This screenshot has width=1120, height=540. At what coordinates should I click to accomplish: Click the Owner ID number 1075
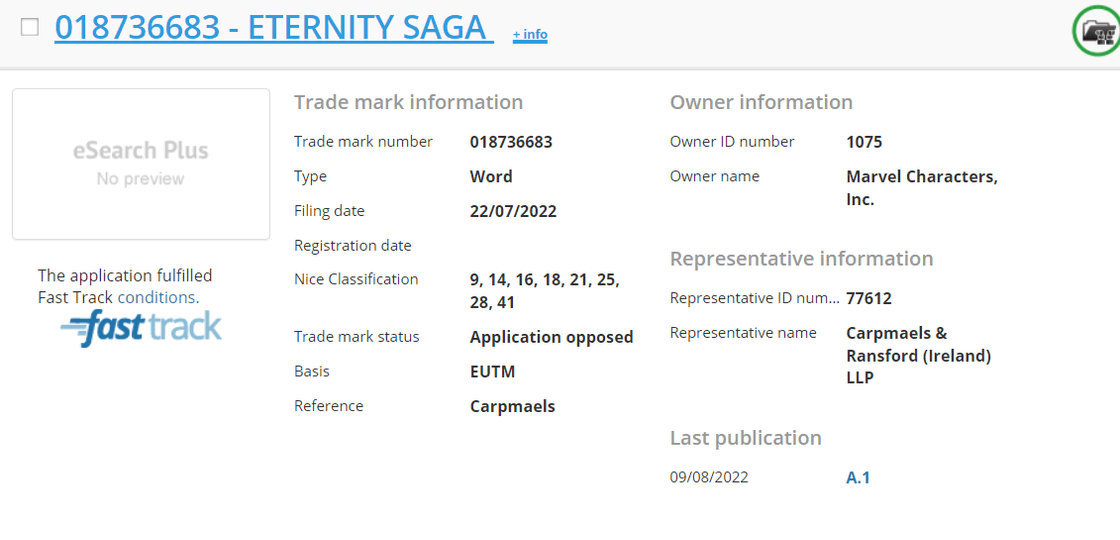pos(864,142)
